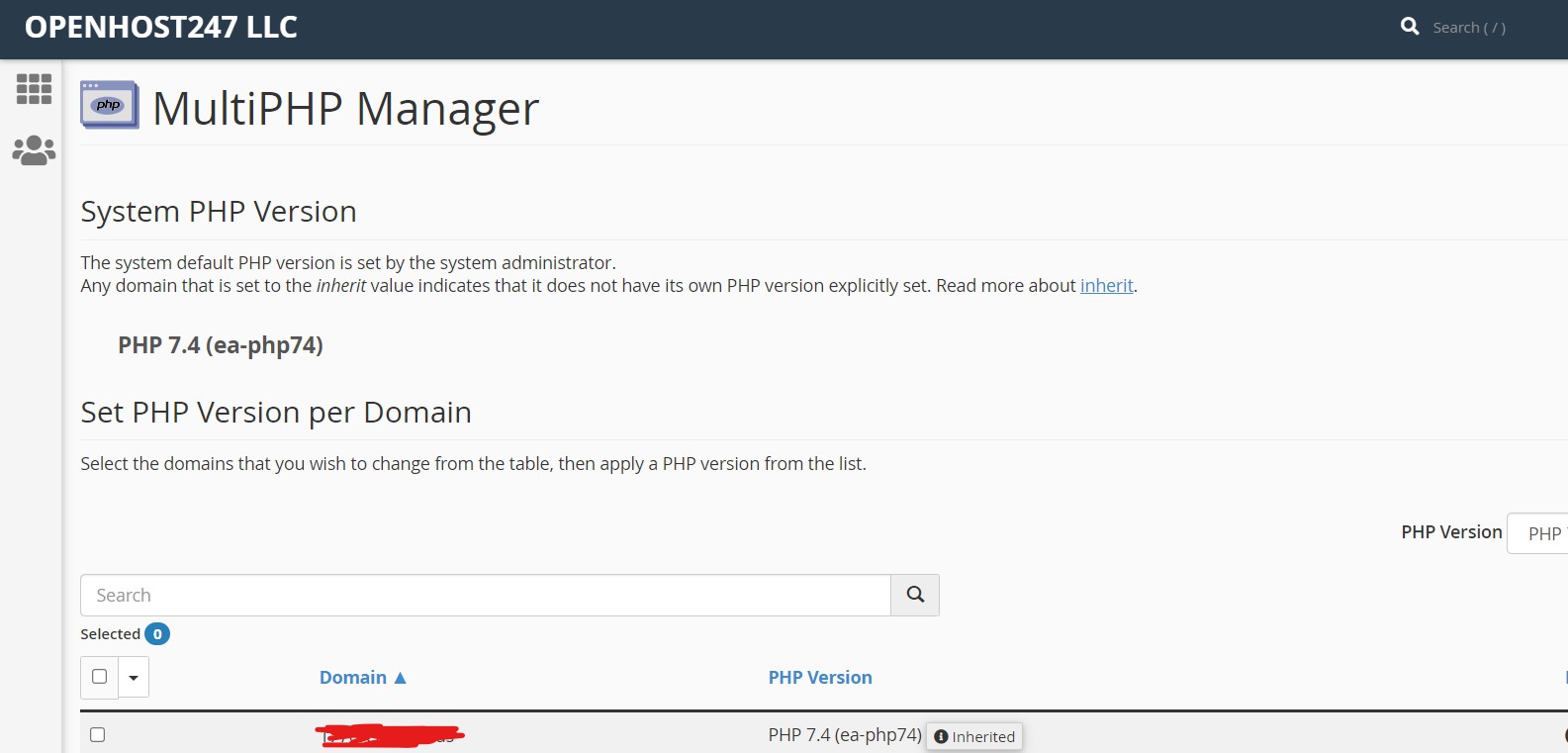The width and height of the screenshot is (1568, 753).
Task: Open the User Manager people icon
Action: point(34,150)
